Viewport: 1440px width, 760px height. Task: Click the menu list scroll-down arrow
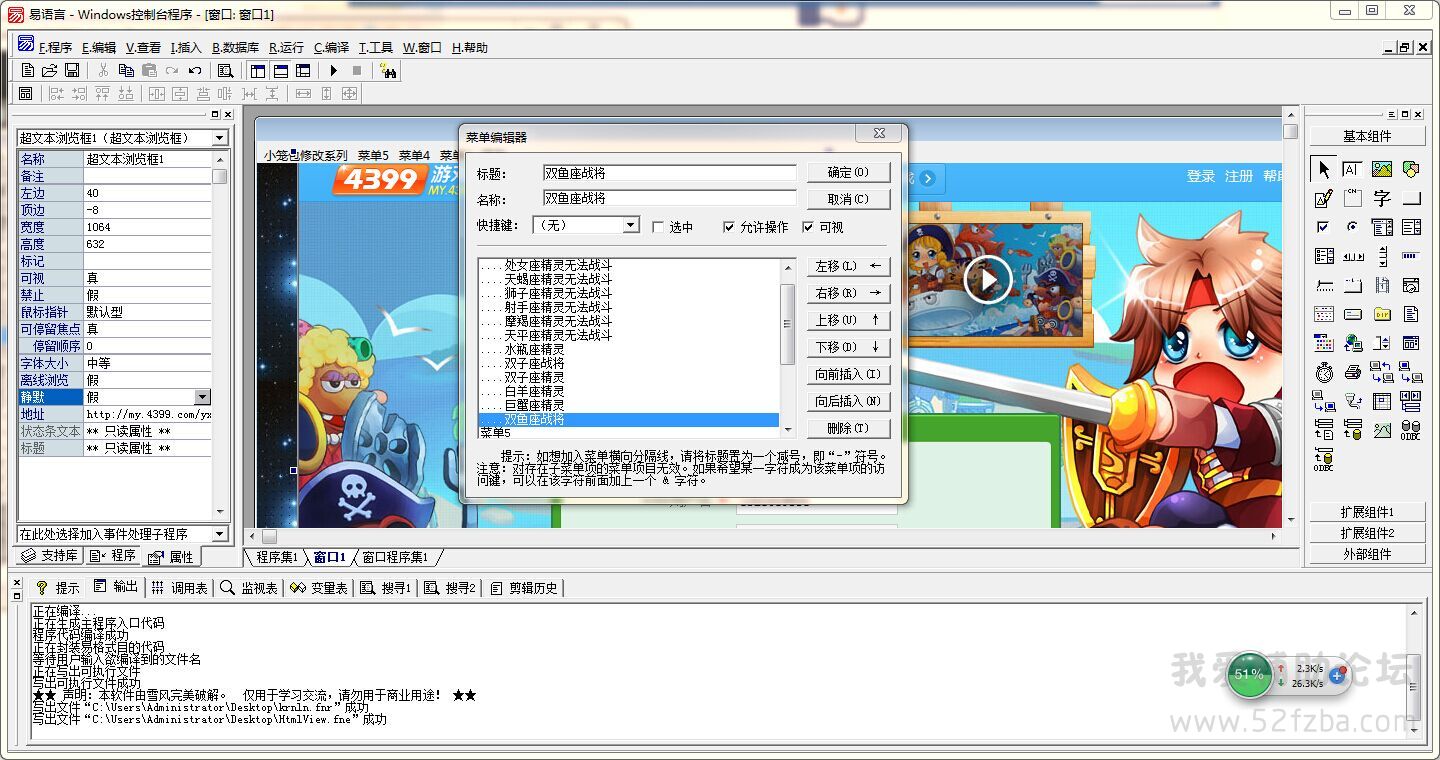pos(788,429)
